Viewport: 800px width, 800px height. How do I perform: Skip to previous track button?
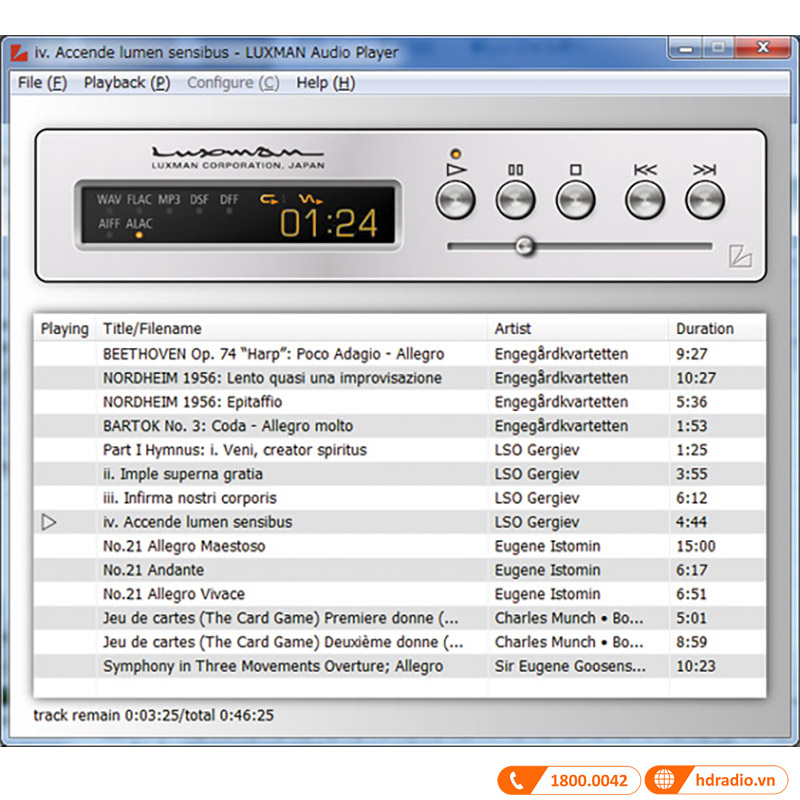645,200
